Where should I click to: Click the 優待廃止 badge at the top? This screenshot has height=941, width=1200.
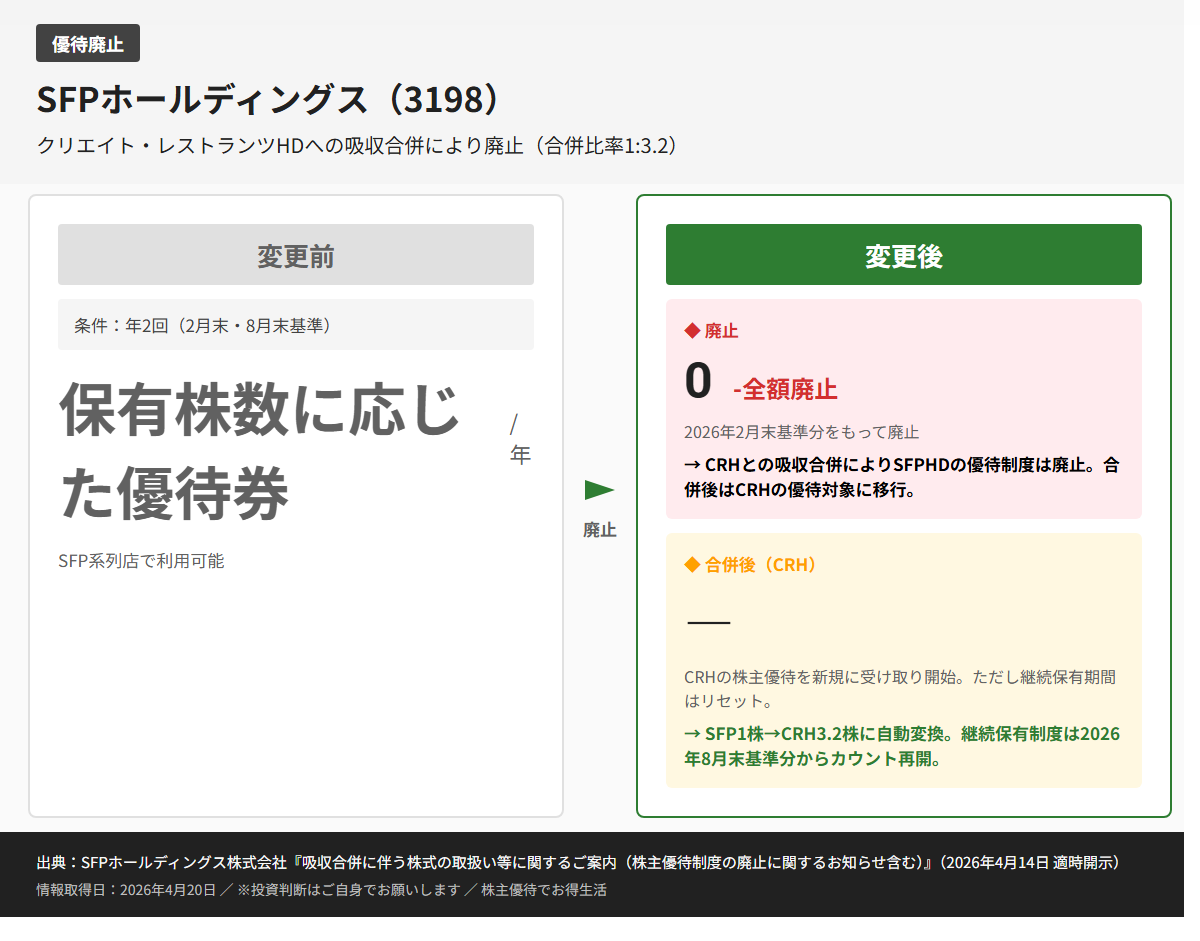[88, 43]
